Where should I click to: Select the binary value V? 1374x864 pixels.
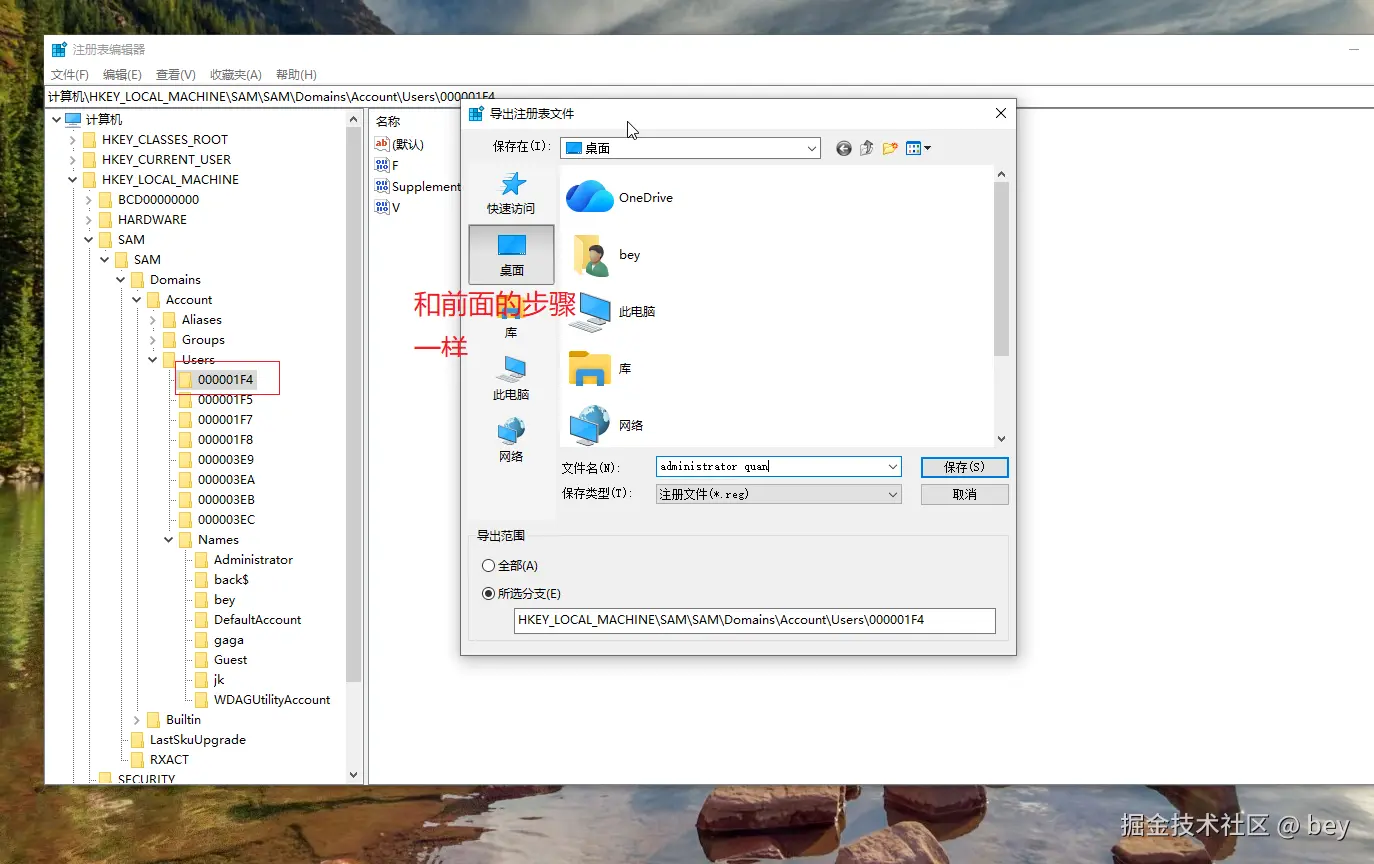point(387,207)
